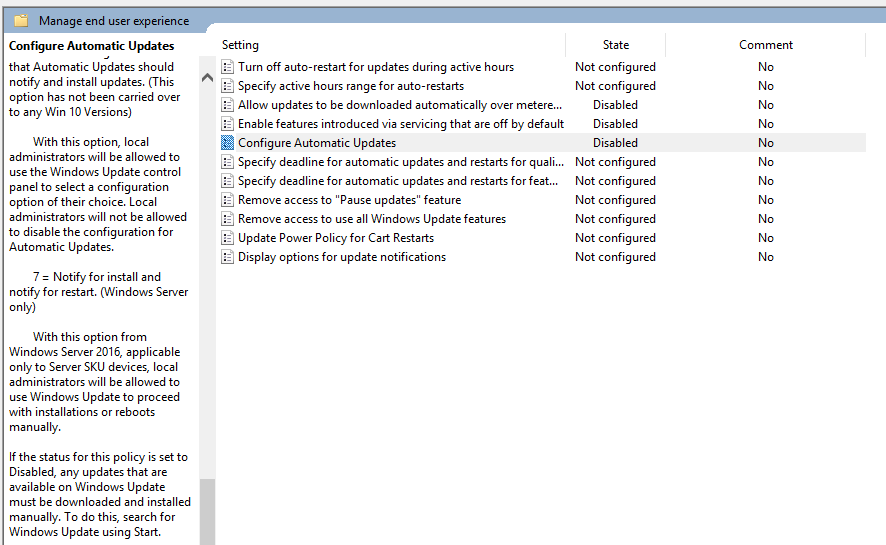Select Turn off auto-restart for updates during active hours
This screenshot has width=886, height=545.
pyautogui.click(x=376, y=67)
